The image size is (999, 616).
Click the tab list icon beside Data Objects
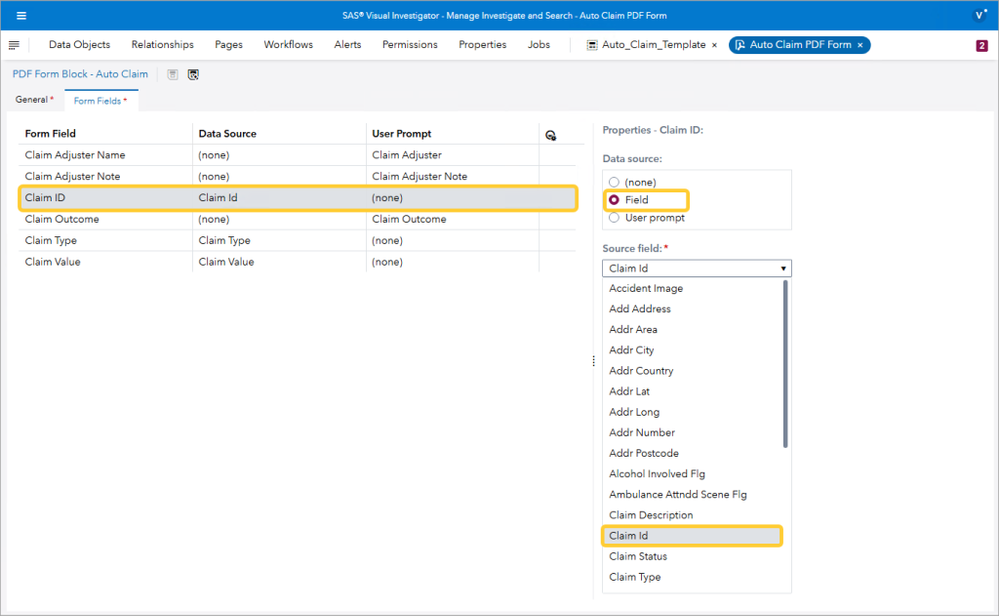point(14,45)
